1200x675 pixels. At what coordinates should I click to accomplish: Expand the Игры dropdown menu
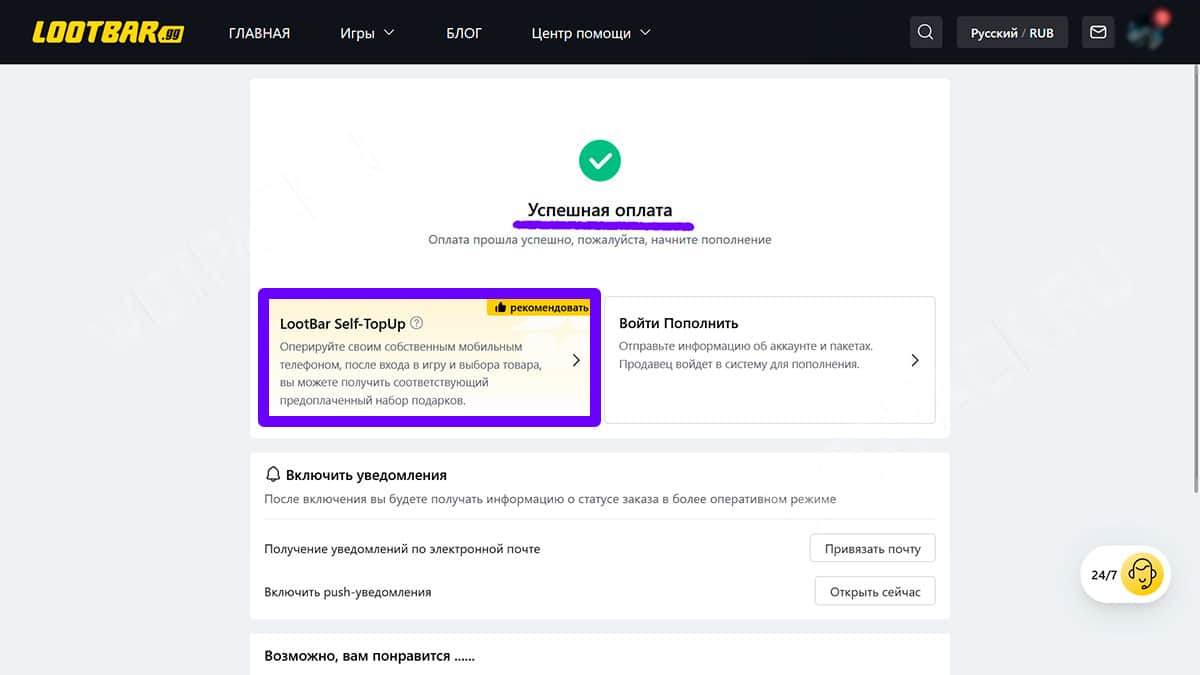pos(367,33)
